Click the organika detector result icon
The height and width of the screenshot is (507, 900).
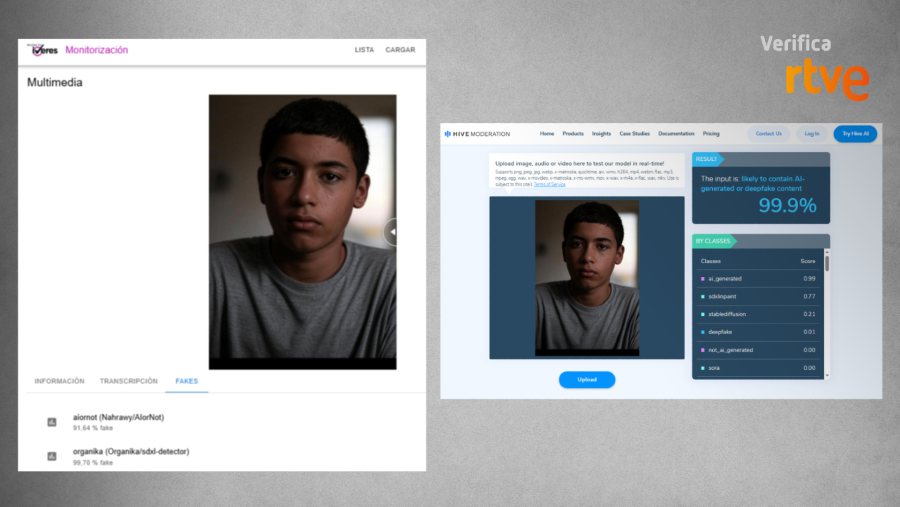(52, 456)
